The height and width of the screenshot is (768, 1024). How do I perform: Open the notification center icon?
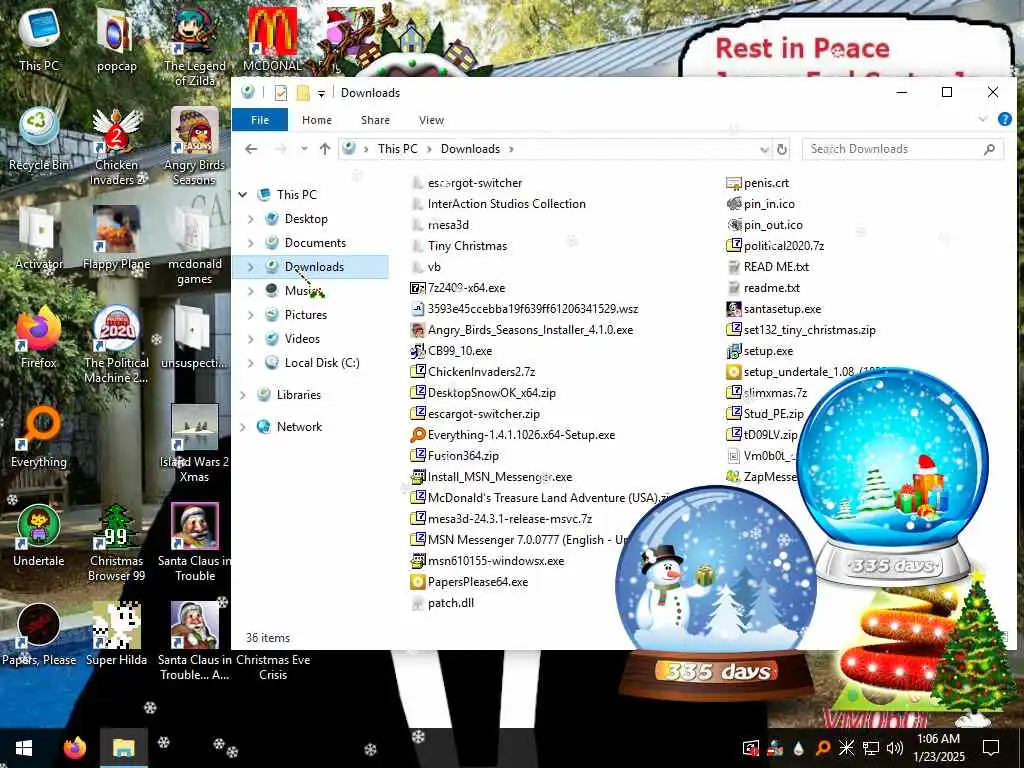(x=991, y=747)
